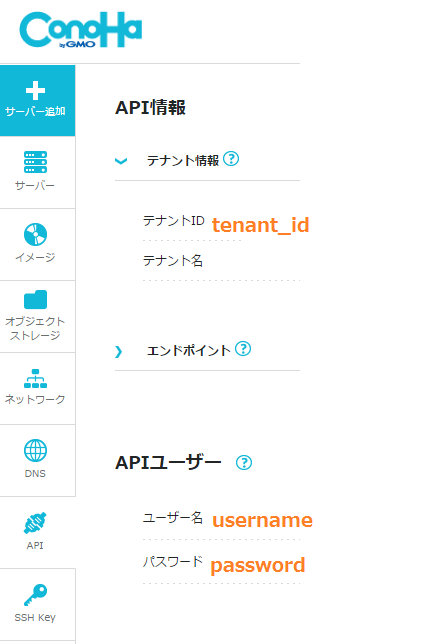The width and height of the screenshot is (434, 644).
Task: Open the SSH Key section
Action: 37,605
